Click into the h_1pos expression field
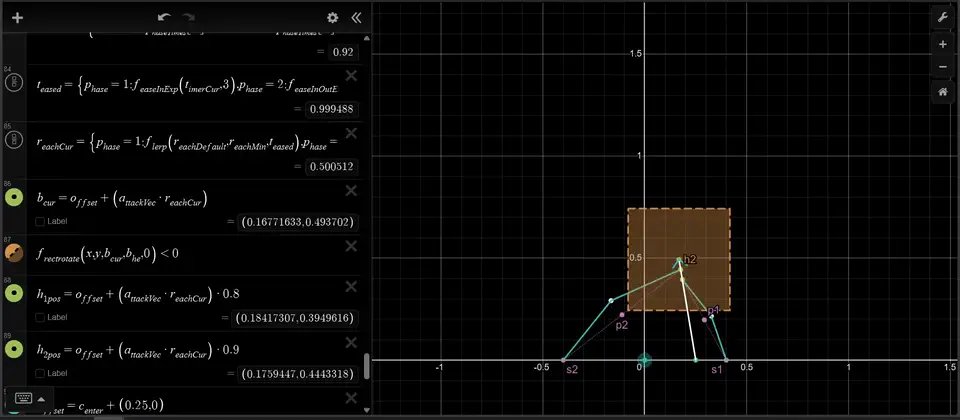This screenshot has width=960, height=420. click(x=138, y=294)
